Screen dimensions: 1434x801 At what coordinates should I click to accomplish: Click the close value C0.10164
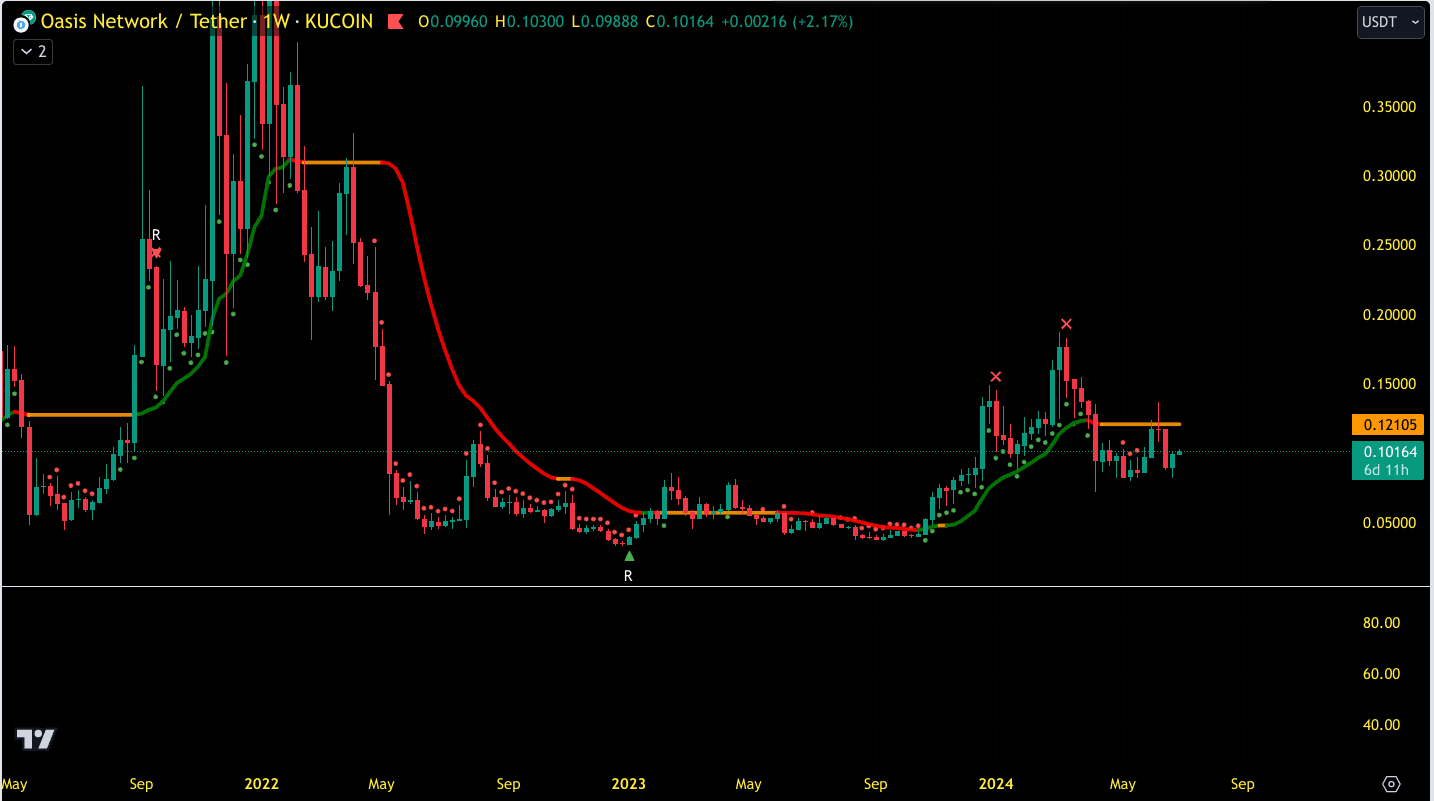pos(680,21)
